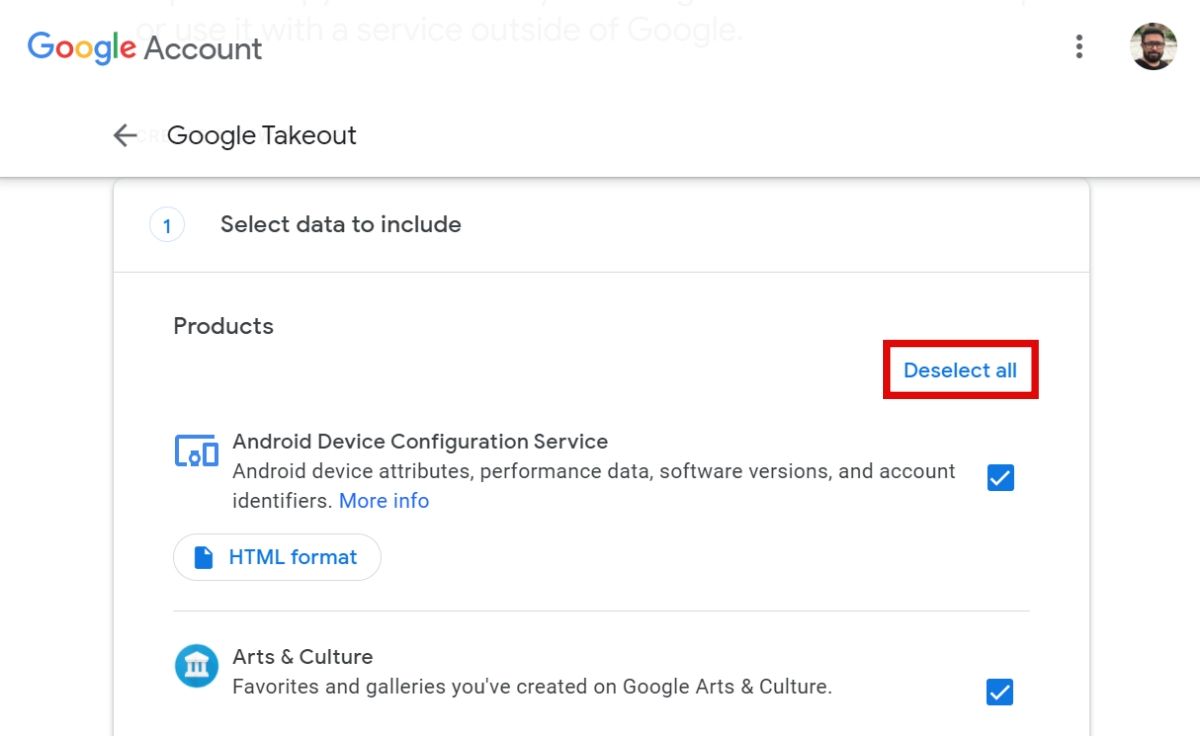Click the Products section heading
This screenshot has height=736, width=1200.
point(222,326)
